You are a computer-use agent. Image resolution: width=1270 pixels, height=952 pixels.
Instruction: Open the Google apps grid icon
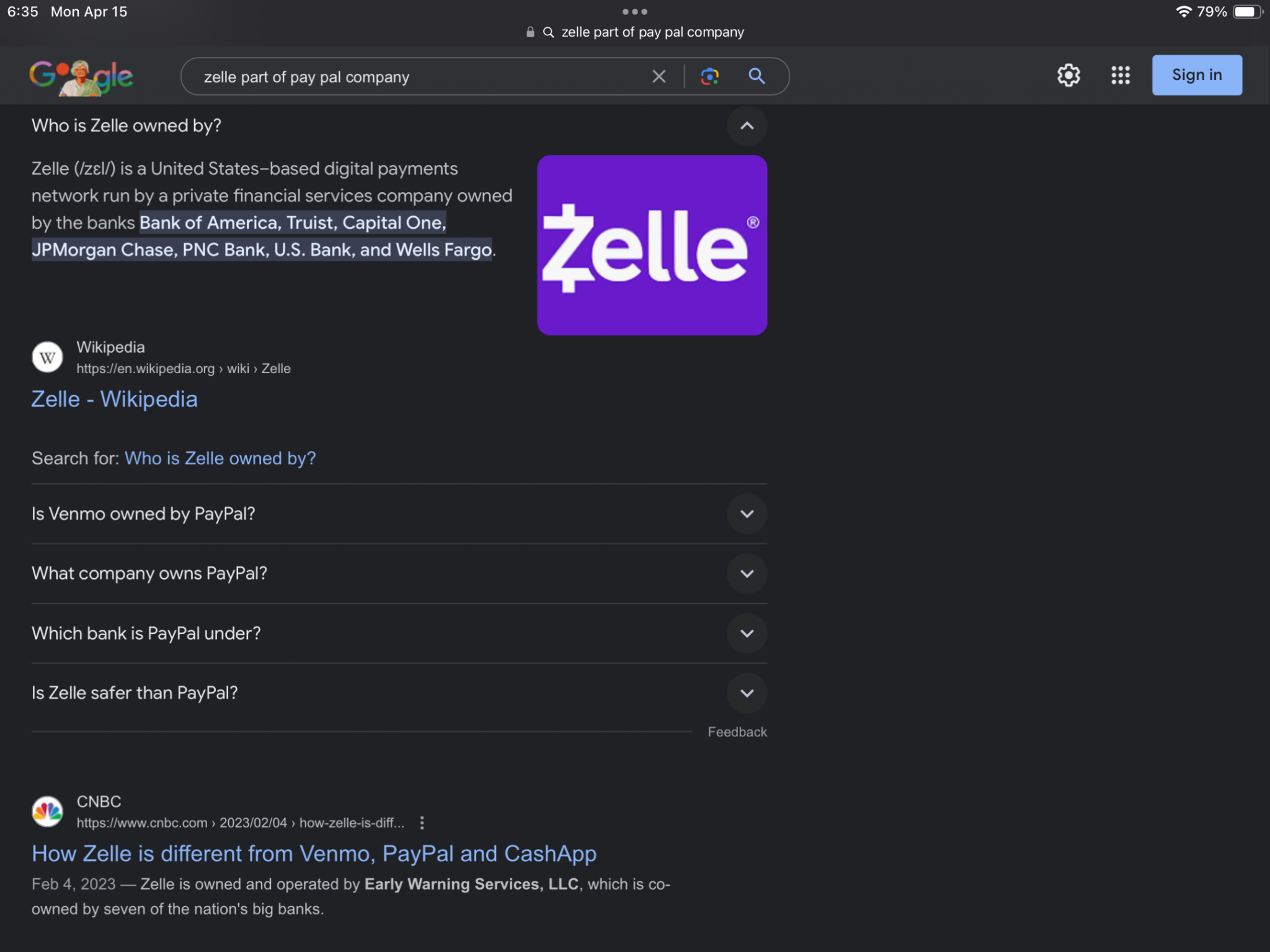pyautogui.click(x=1120, y=75)
